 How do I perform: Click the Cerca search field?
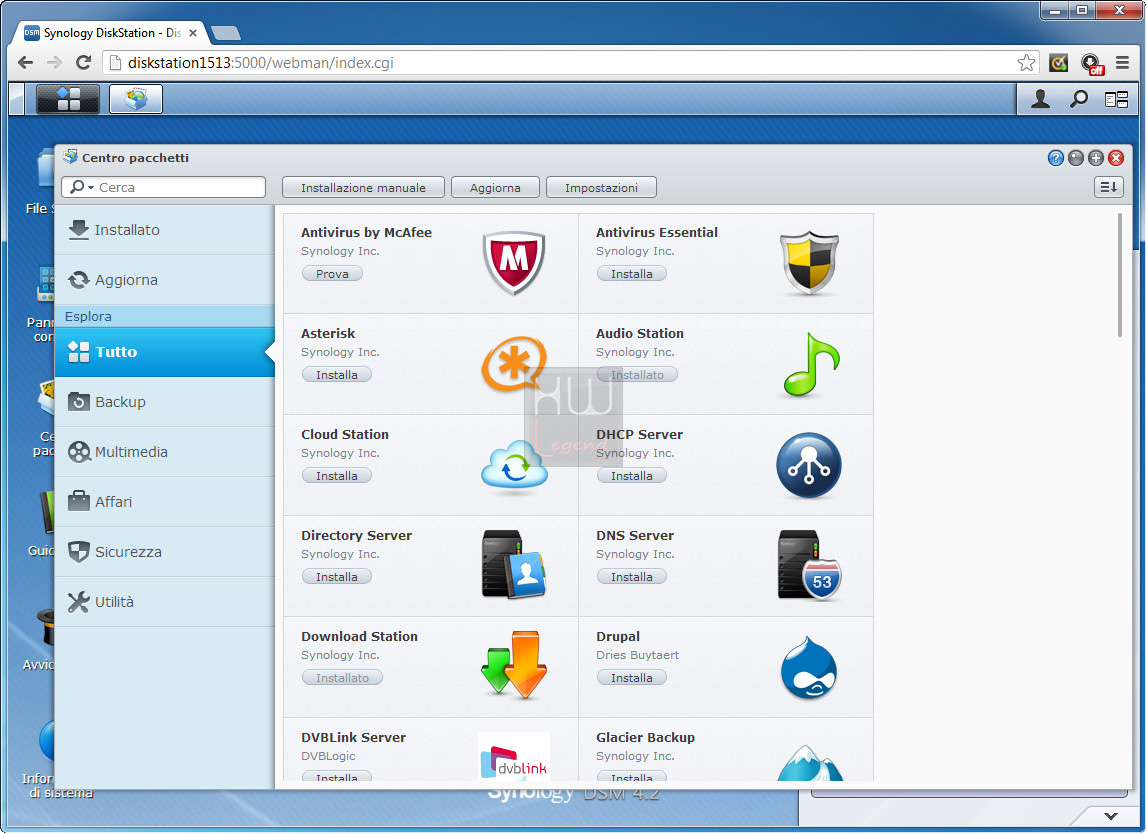pyautogui.click(x=163, y=187)
